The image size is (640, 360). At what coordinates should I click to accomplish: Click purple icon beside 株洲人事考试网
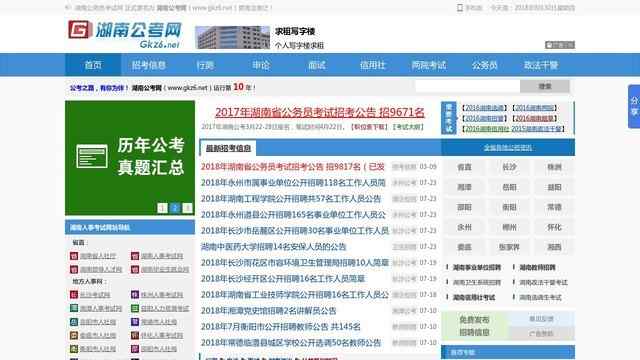(x=135, y=295)
